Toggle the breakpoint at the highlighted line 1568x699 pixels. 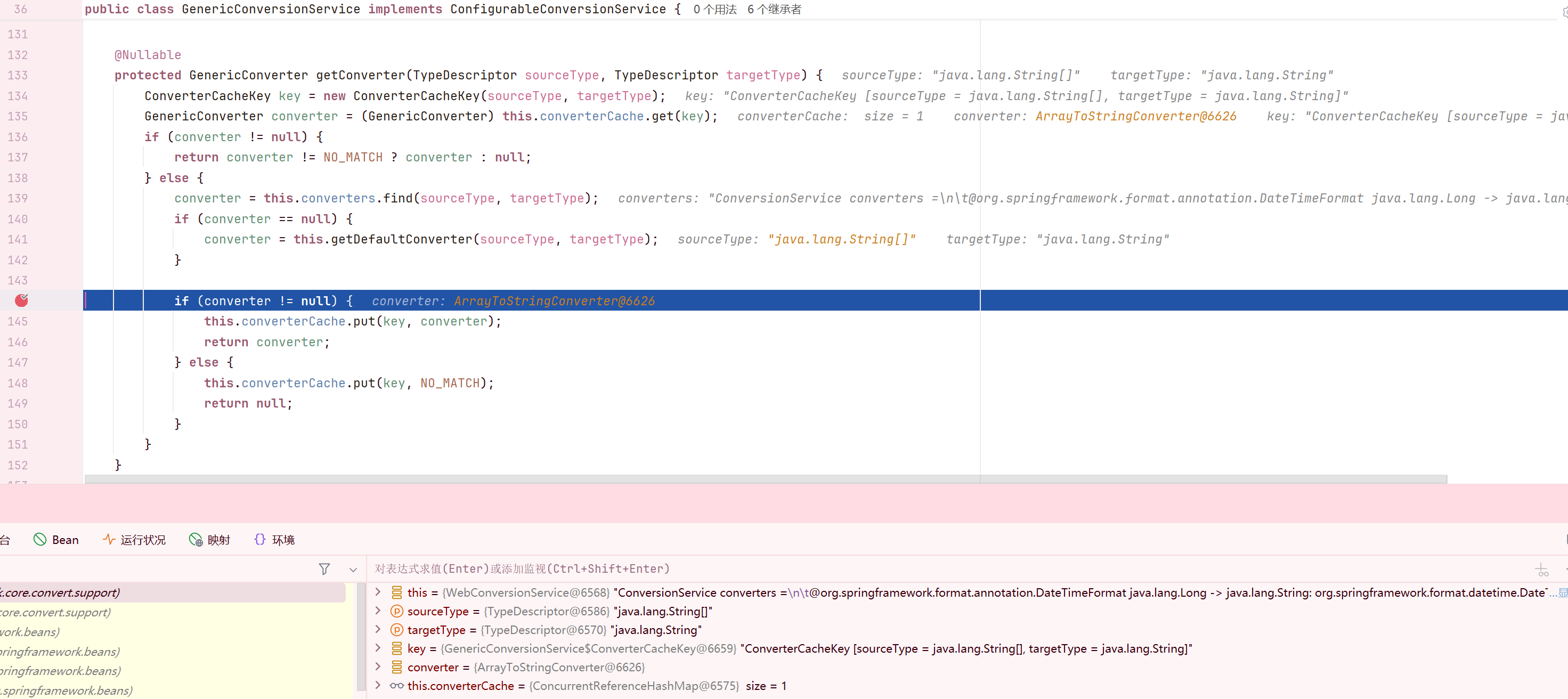pos(21,300)
